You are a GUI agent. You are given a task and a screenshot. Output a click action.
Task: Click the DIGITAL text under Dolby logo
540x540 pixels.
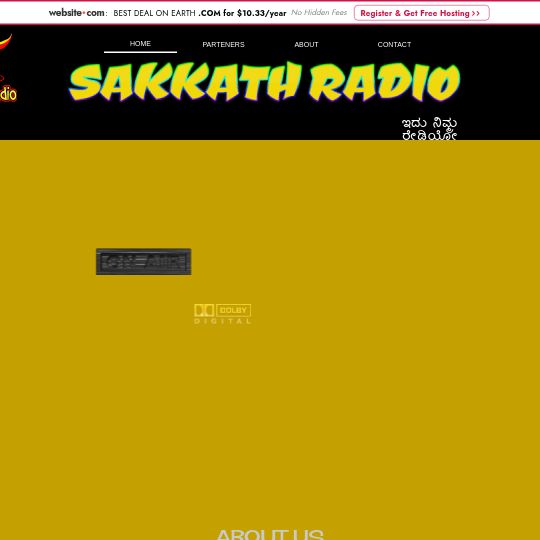[x=222, y=321]
